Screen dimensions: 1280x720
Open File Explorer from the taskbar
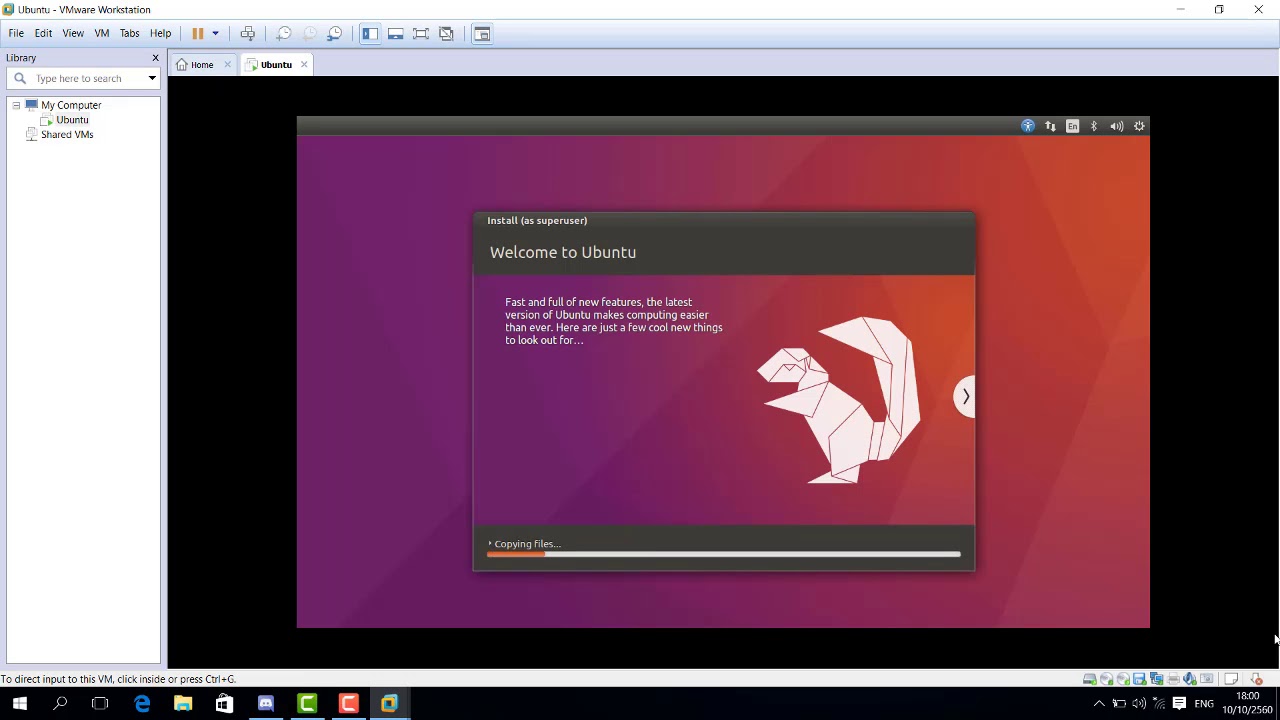pos(183,704)
